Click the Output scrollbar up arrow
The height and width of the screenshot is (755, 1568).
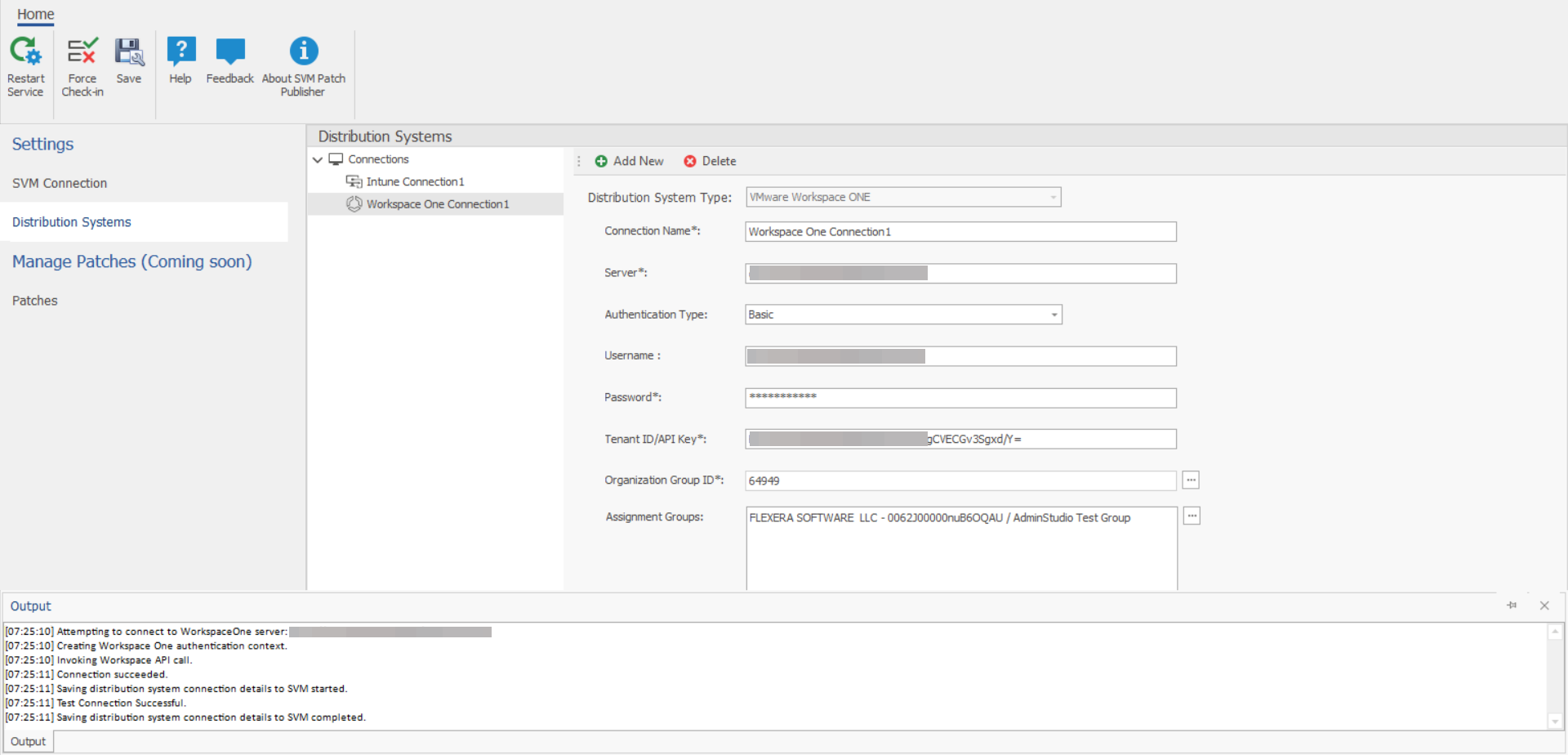(1556, 632)
